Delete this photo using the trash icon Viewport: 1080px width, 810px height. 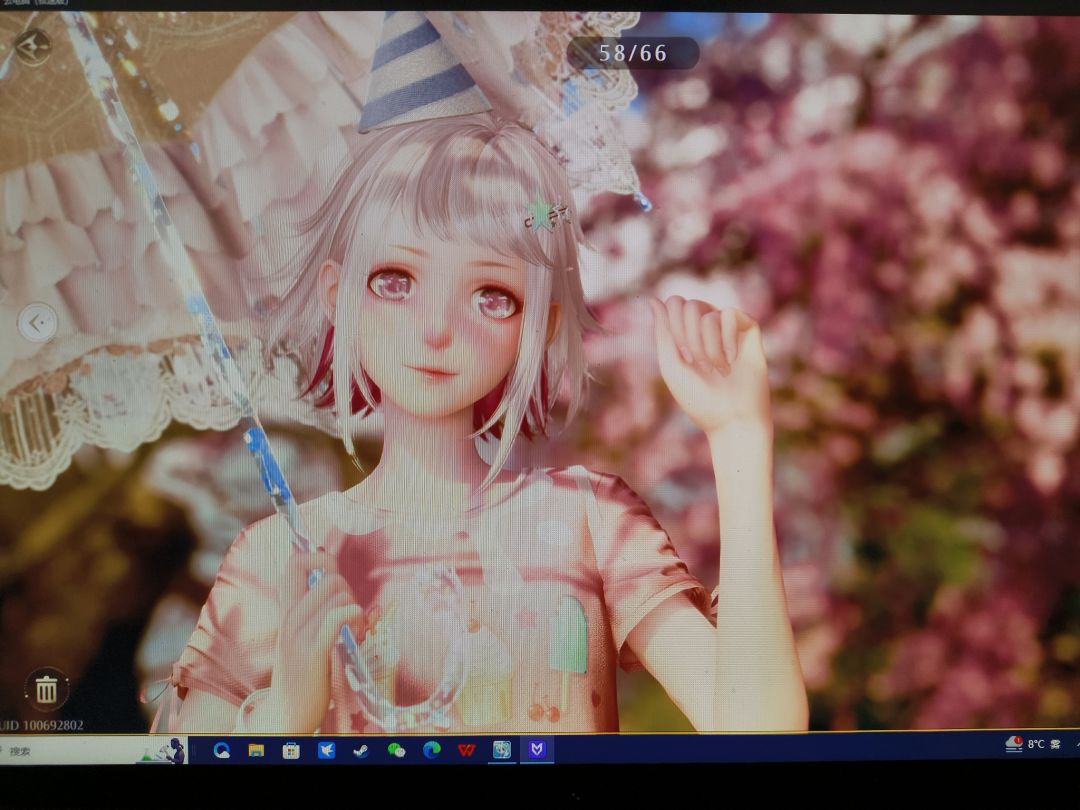47,689
